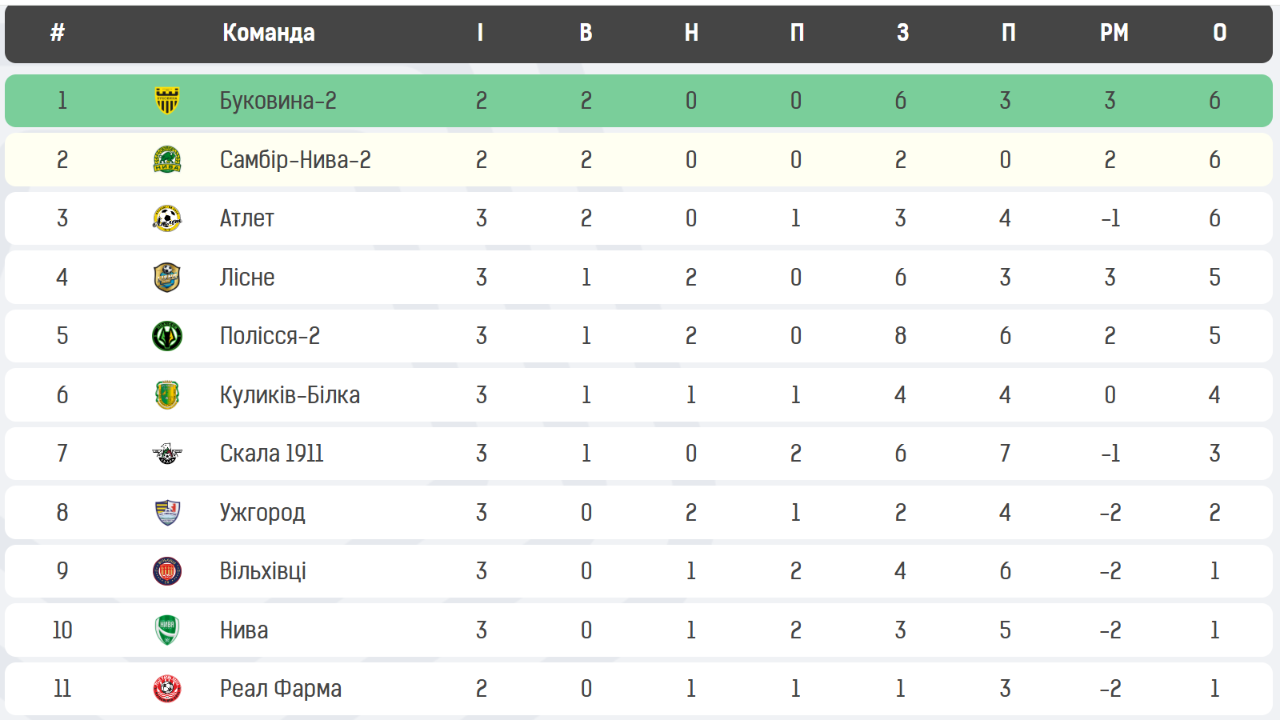Click the # position column header

point(58,33)
